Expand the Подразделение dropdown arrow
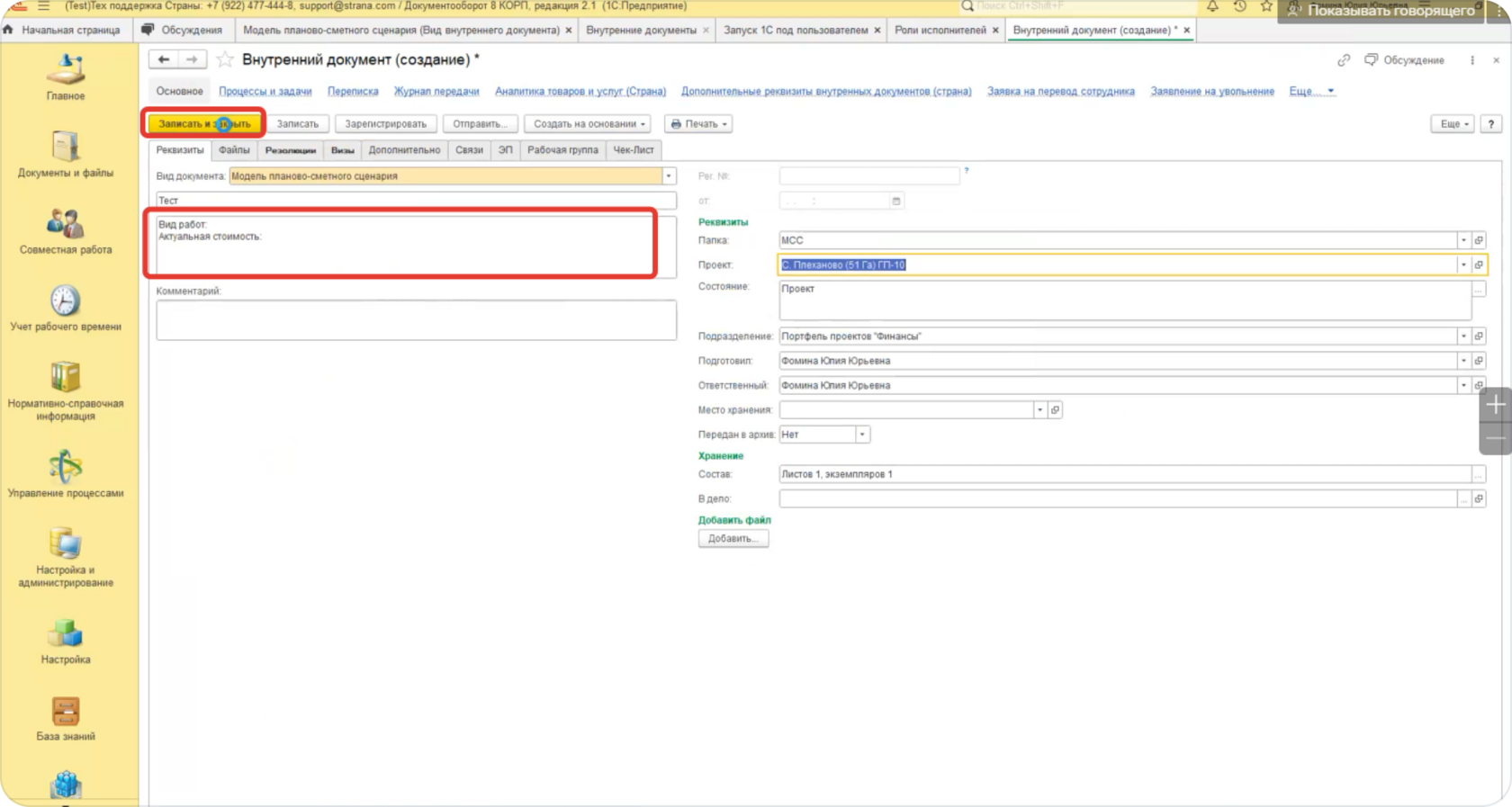1512x807 pixels. (1463, 336)
